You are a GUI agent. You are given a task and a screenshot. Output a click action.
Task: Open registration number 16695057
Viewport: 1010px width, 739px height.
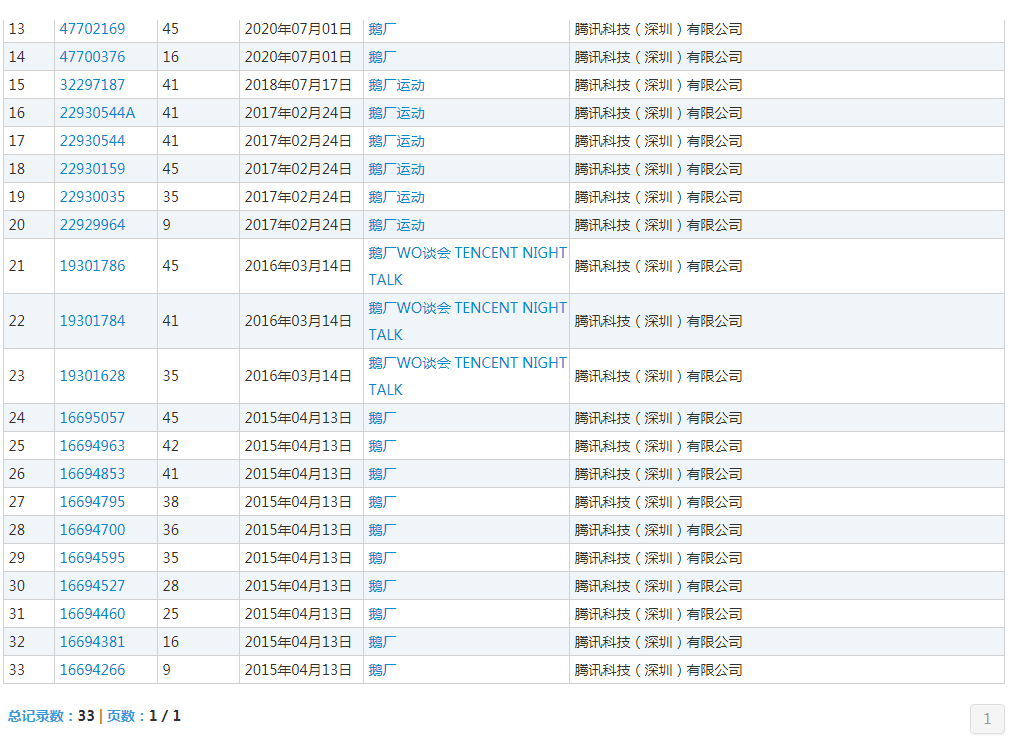92,418
